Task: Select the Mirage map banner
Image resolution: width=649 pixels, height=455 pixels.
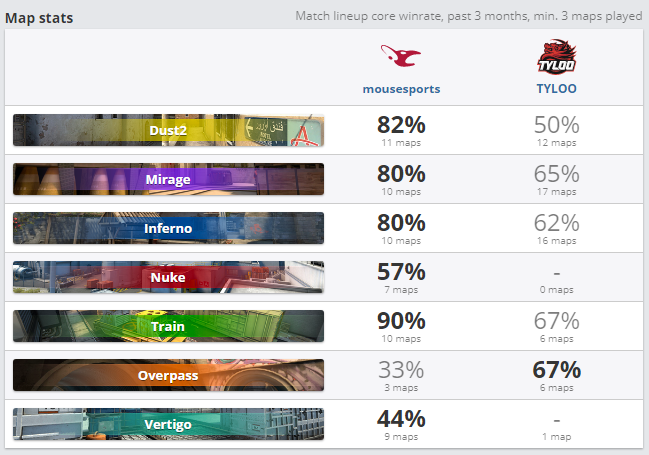Action: tap(168, 179)
